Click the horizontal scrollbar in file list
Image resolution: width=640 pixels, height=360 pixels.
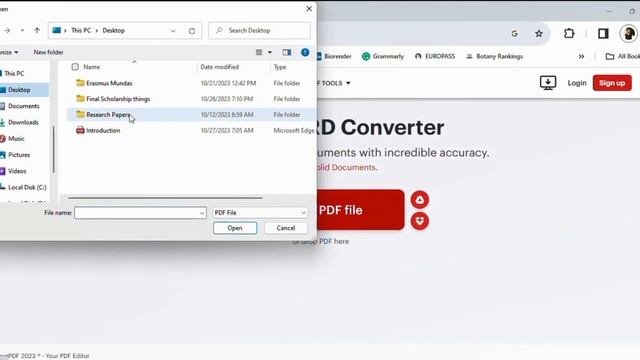pyautogui.click(x=165, y=198)
